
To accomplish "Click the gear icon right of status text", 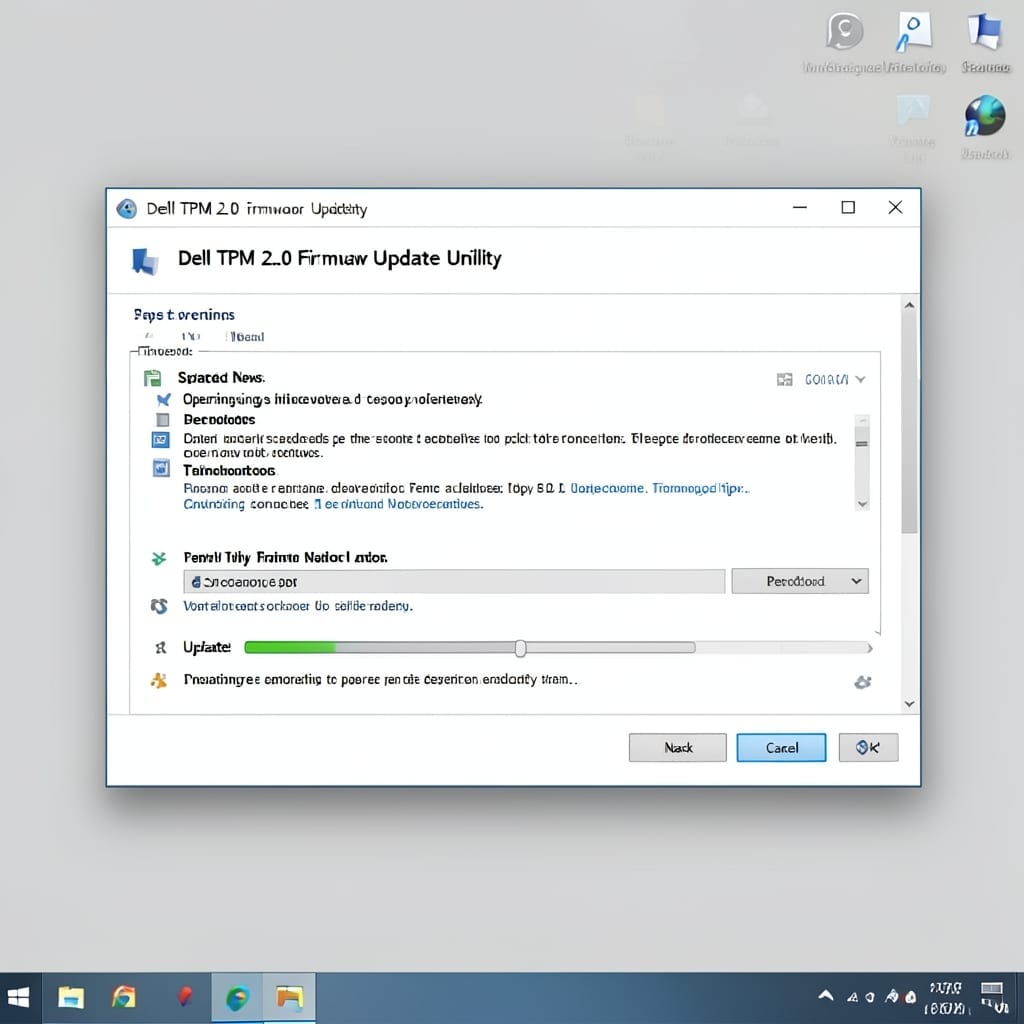I will 862,682.
